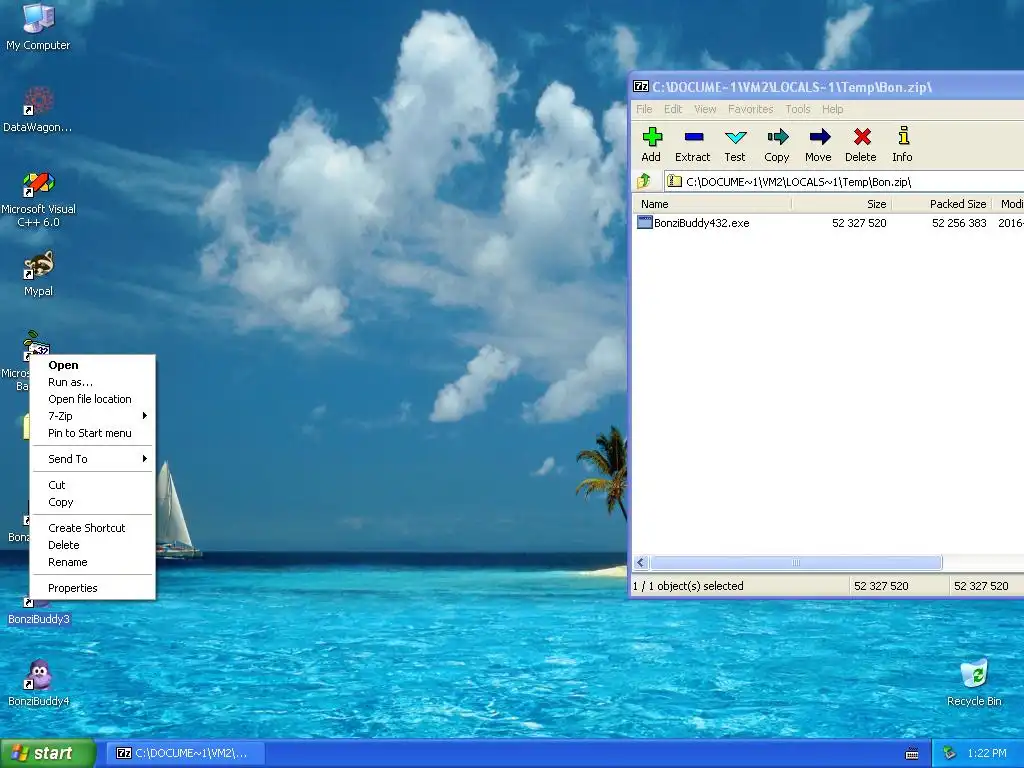Image resolution: width=1024 pixels, height=768 pixels.
Task: Click the Start button
Action: click(47, 754)
